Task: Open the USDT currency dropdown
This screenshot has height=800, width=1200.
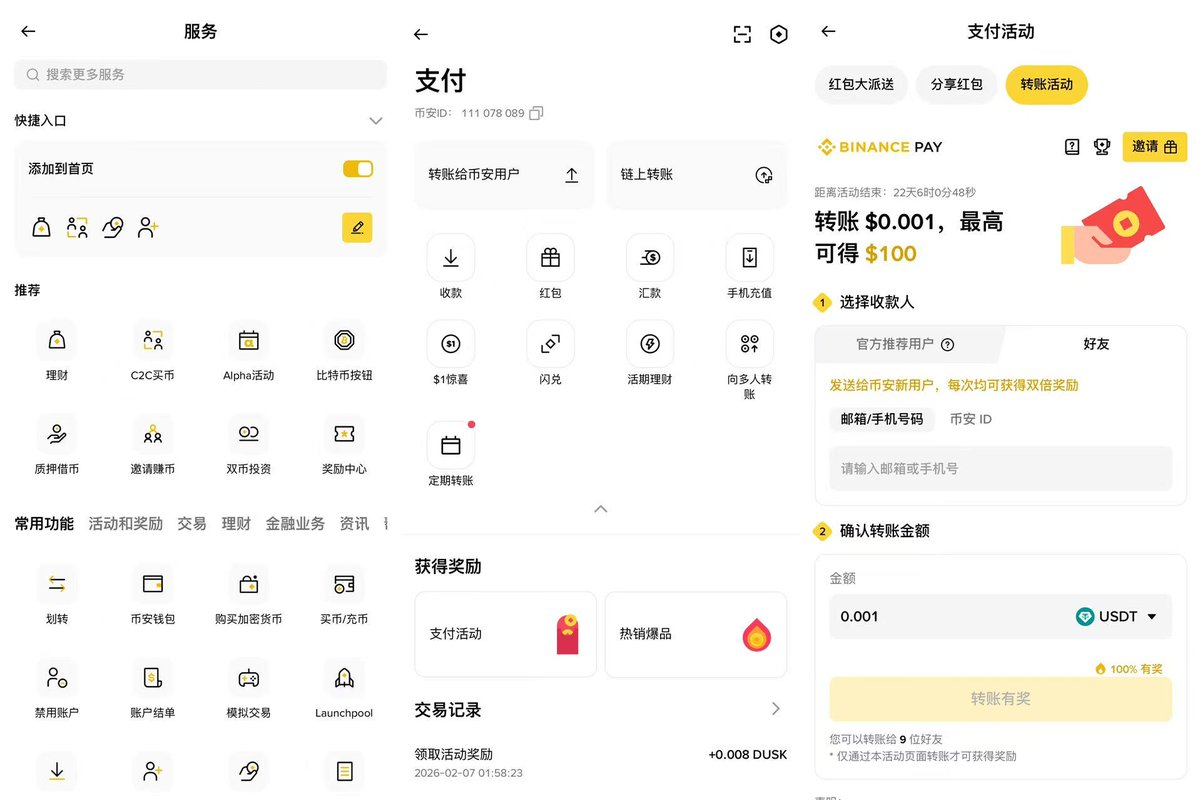Action: pyautogui.click(x=1117, y=617)
